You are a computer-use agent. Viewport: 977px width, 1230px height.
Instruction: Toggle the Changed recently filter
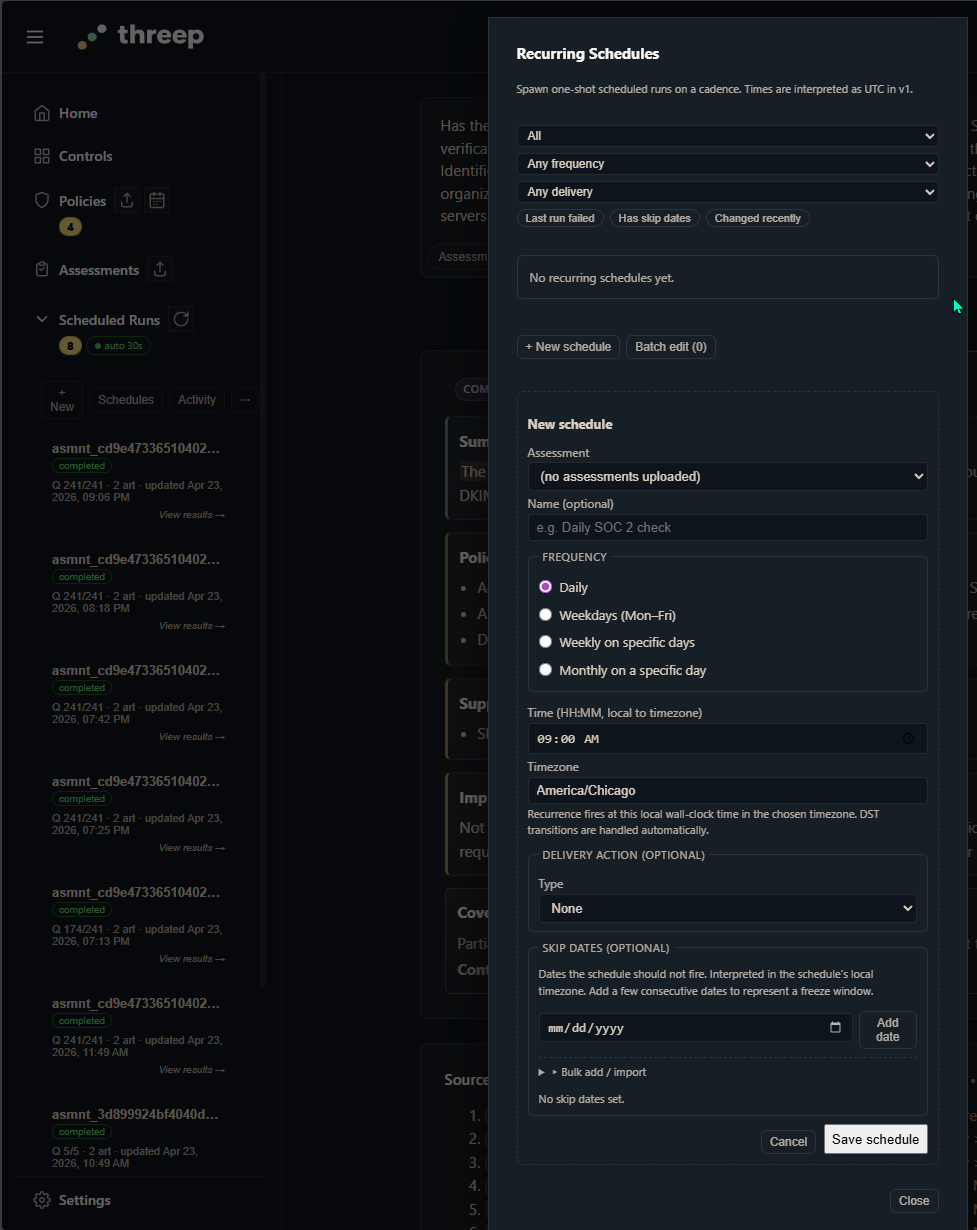(x=757, y=218)
